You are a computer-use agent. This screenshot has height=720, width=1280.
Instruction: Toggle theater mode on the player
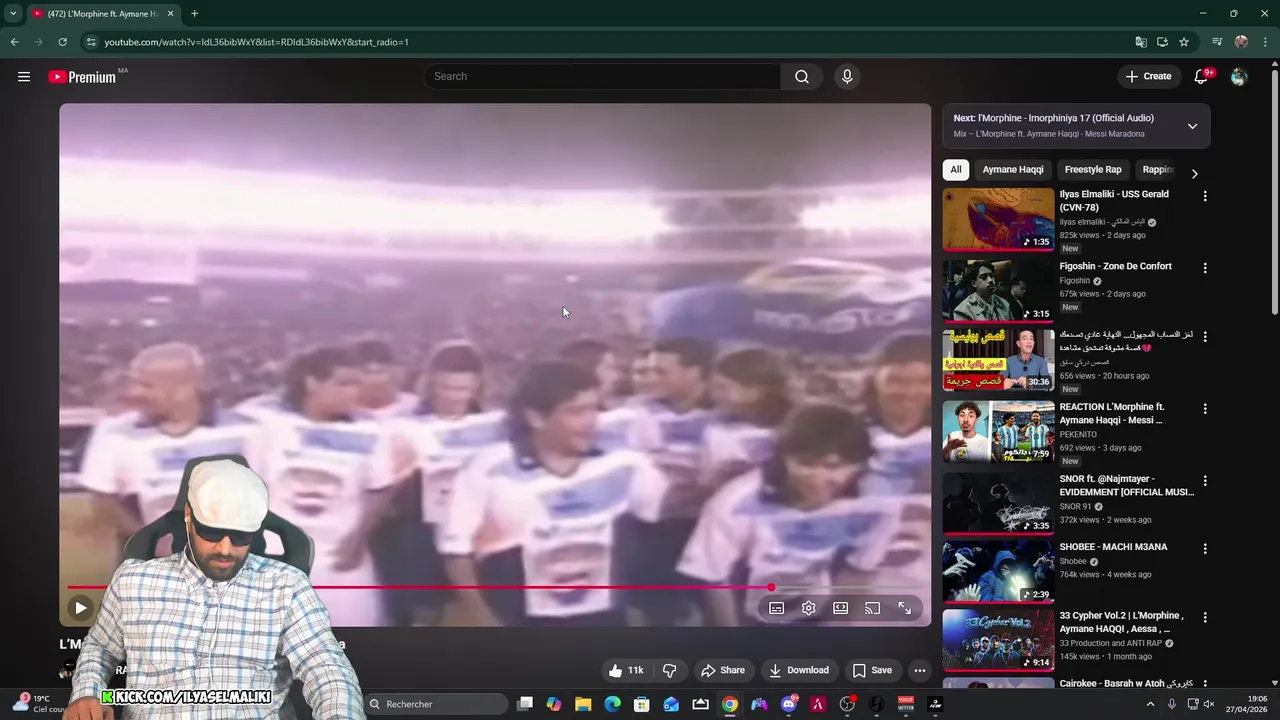(x=841, y=608)
